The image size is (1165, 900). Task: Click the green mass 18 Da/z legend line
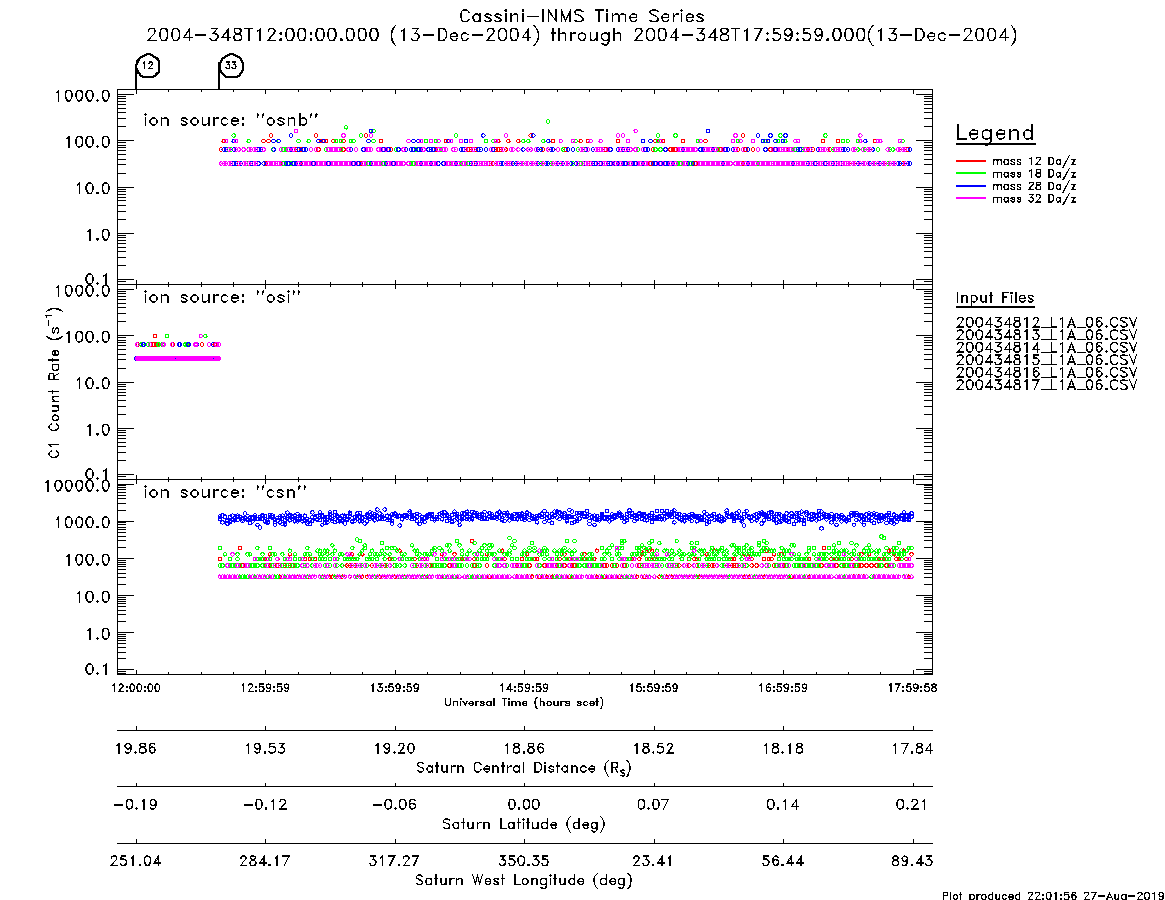[970, 174]
